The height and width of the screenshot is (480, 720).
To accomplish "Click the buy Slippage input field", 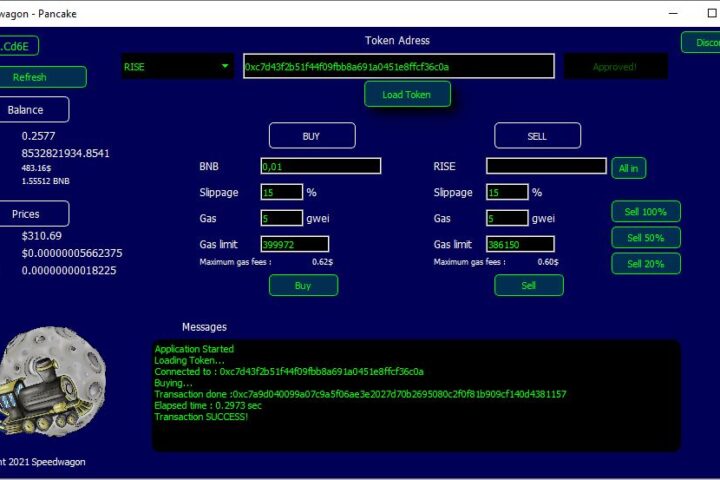I will pyautogui.click(x=281, y=192).
